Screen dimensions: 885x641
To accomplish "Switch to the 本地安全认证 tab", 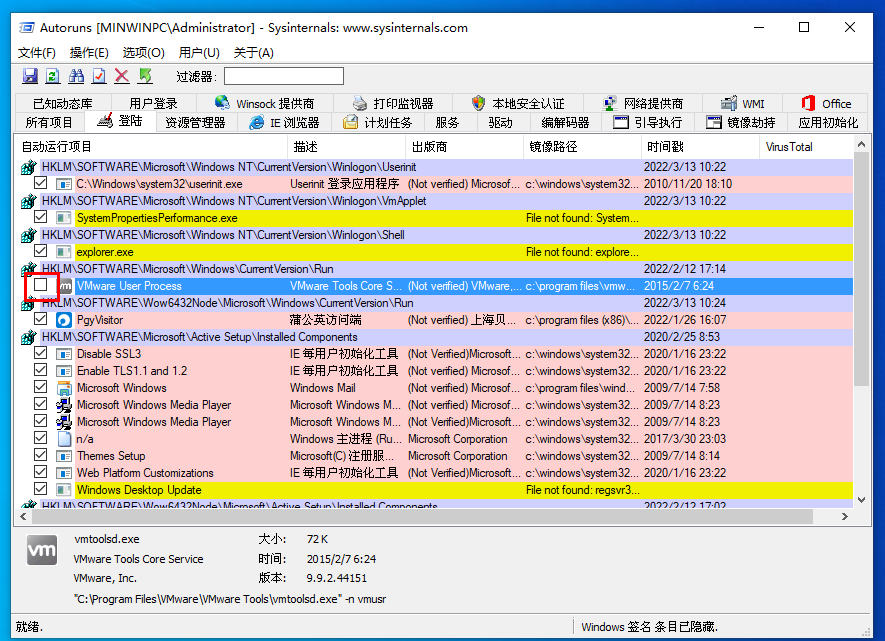I will [x=518, y=104].
